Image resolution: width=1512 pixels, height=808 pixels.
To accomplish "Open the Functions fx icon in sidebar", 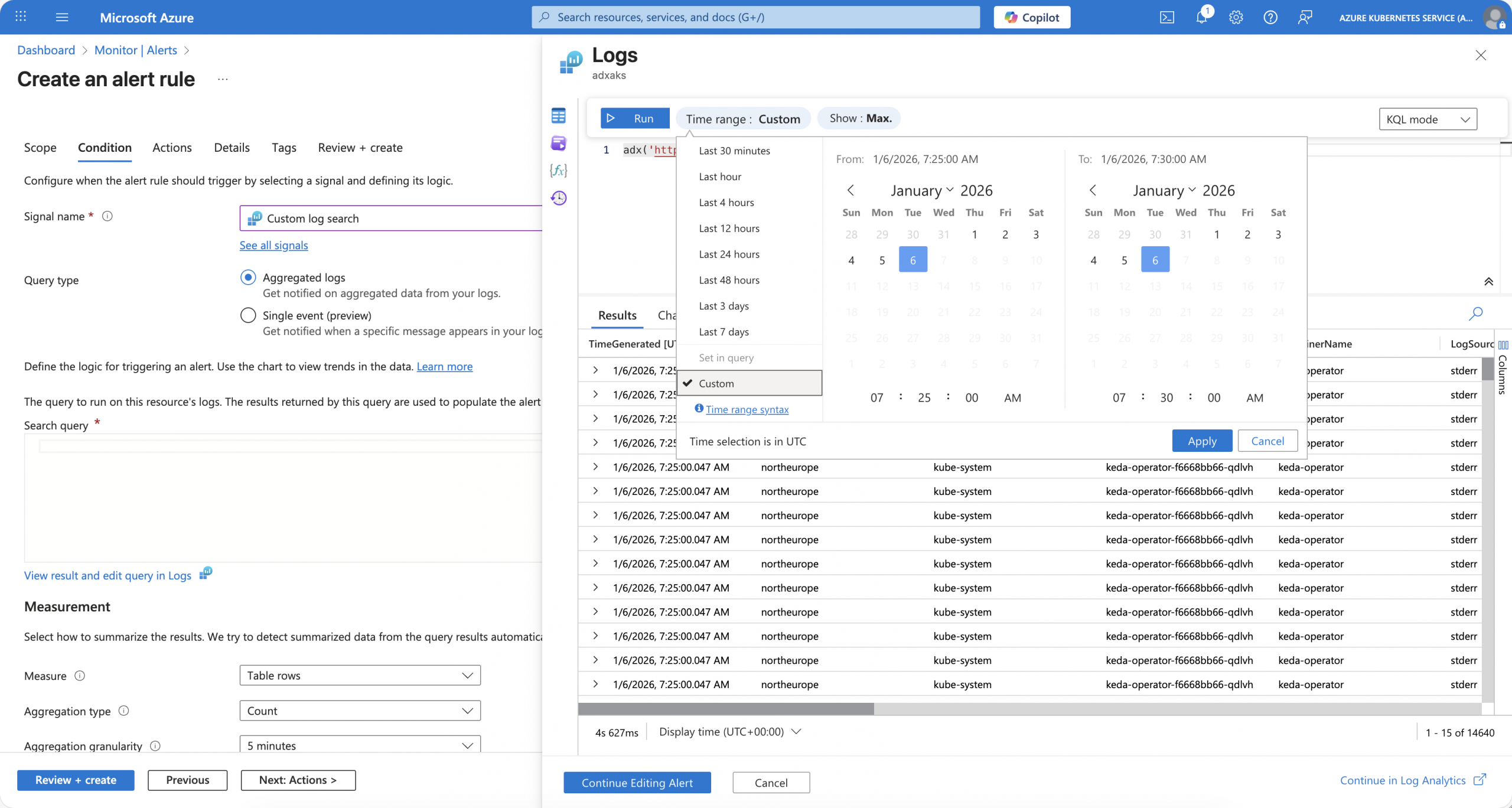I will (558, 171).
